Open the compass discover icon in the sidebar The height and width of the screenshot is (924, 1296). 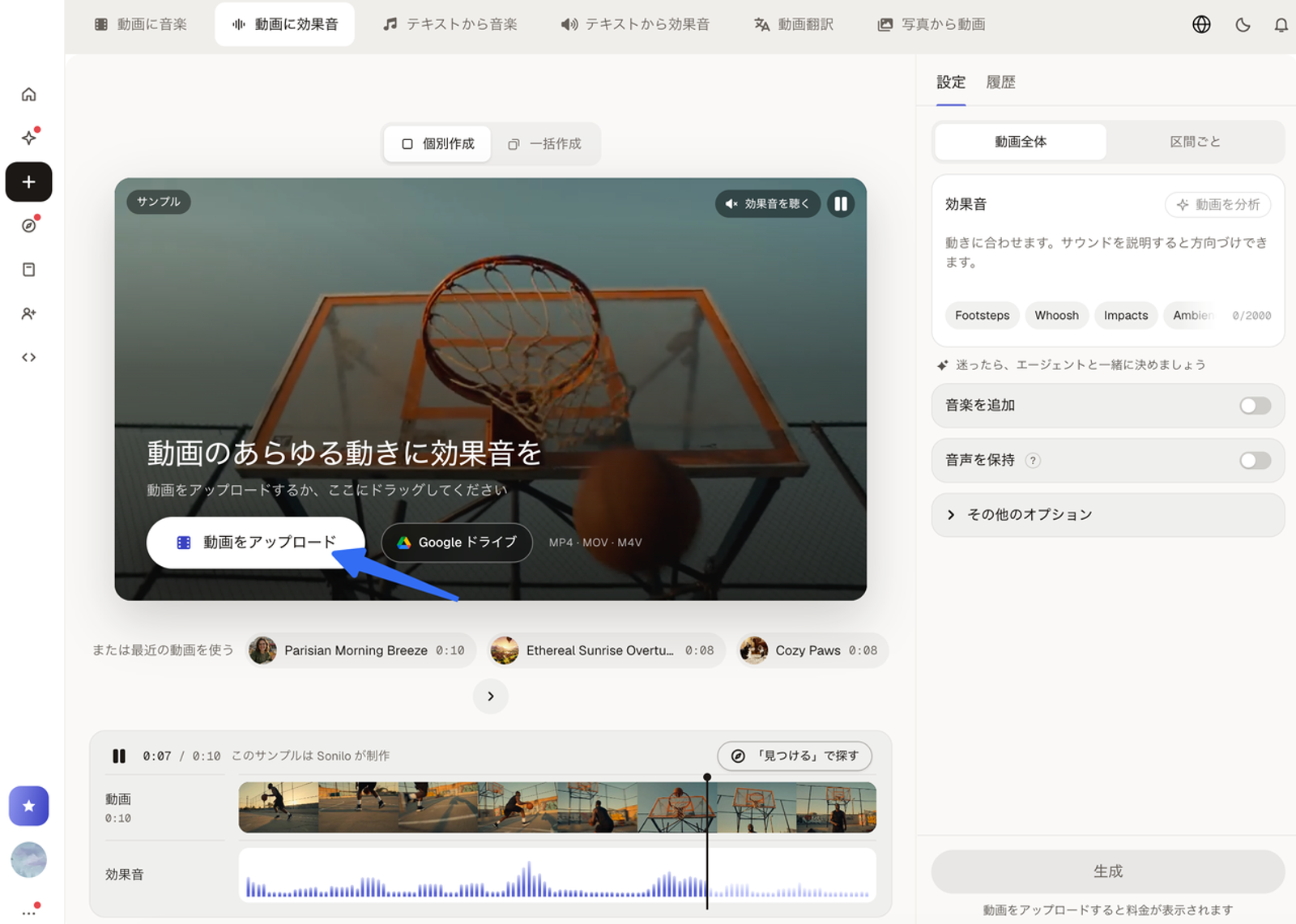pyautogui.click(x=28, y=226)
